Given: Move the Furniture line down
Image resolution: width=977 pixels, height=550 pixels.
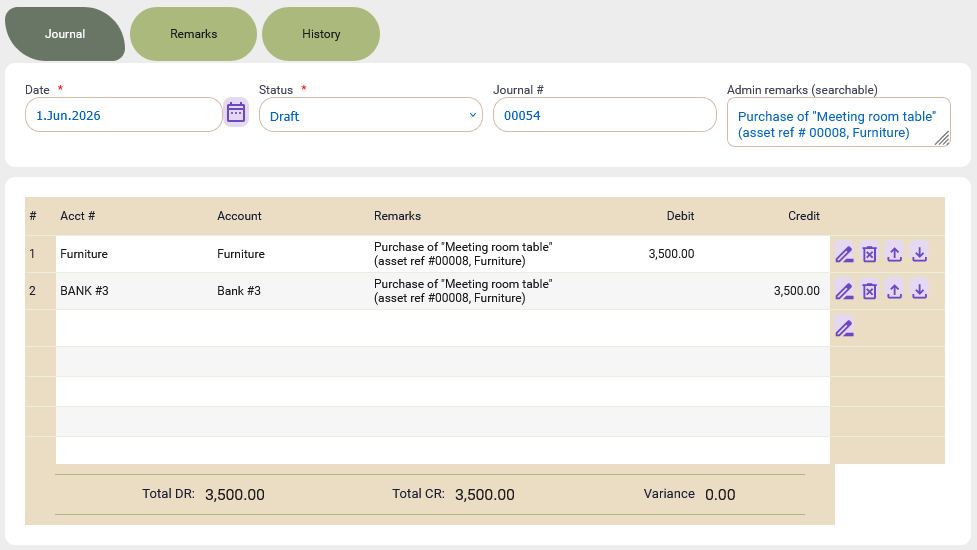Looking at the screenshot, I should coord(919,254).
